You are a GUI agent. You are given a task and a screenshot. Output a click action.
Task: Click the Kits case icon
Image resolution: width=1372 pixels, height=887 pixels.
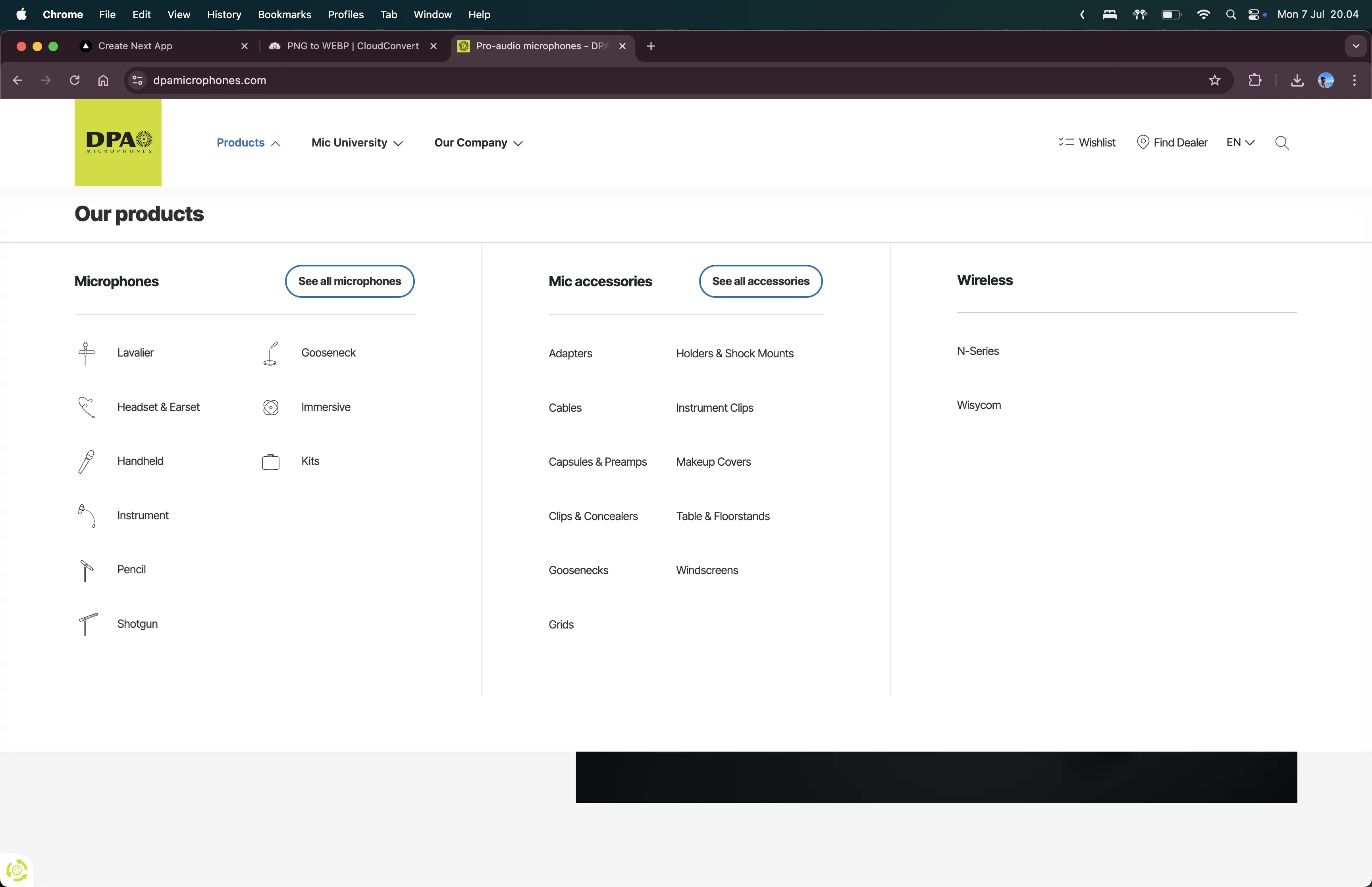click(x=271, y=461)
